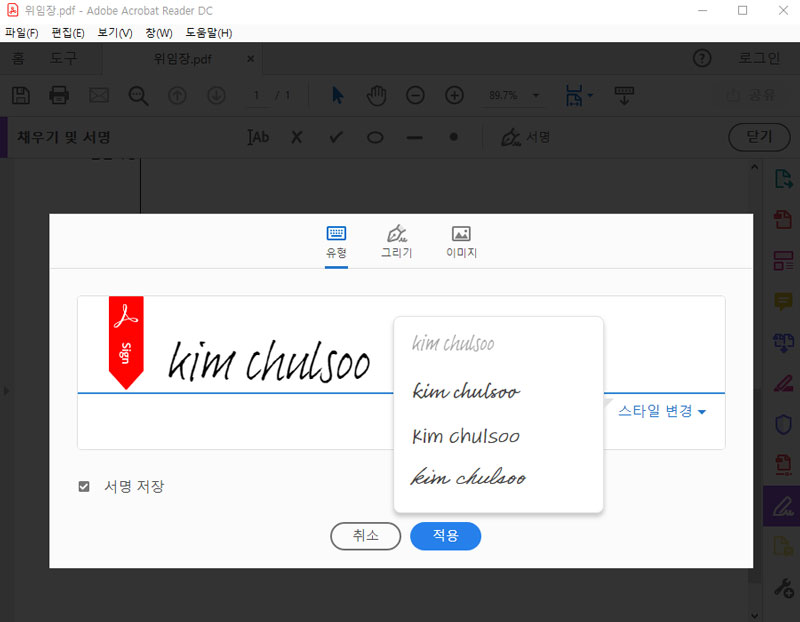Image resolution: width=800 pixels, height=622 pixels.
Task: Toggle the 서명 저장 checkbox
Action: tap(85, 487)
